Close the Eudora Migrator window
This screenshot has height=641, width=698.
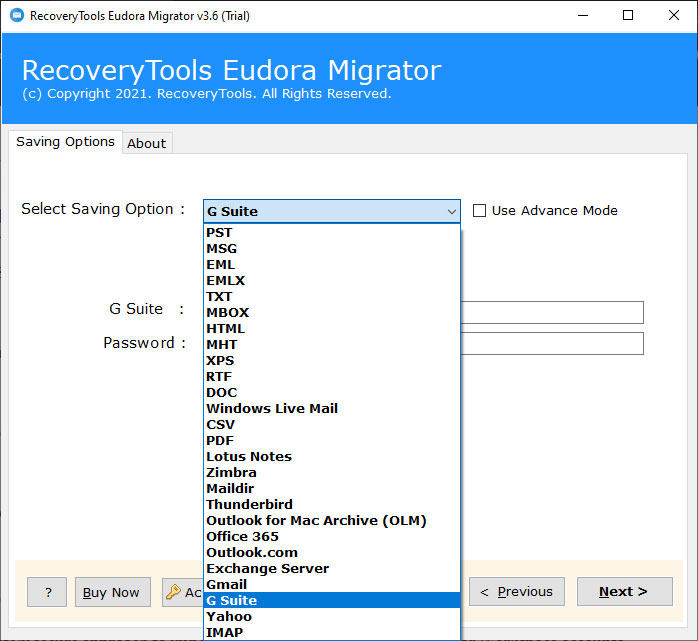[674, 16]
